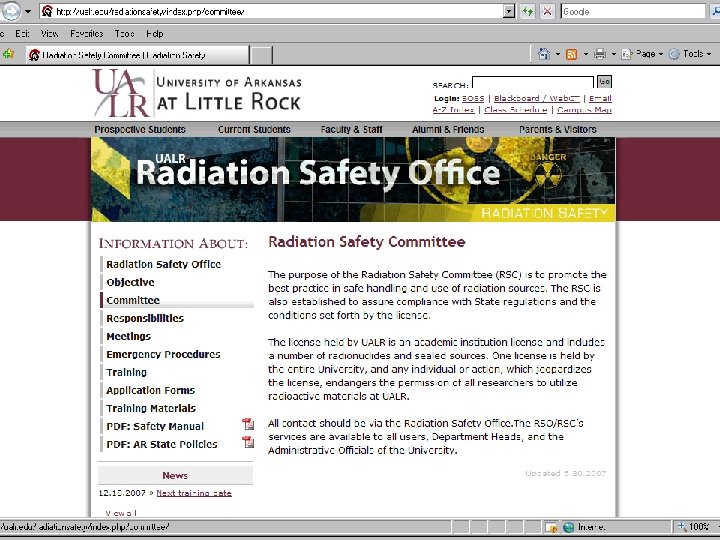
Task: Open the Application Forms sidebar link
Action: 151,390
